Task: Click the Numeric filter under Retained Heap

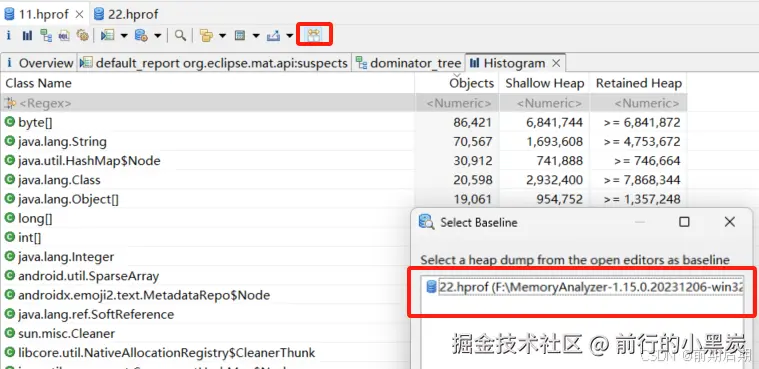Action: click(x=638, y=103)
